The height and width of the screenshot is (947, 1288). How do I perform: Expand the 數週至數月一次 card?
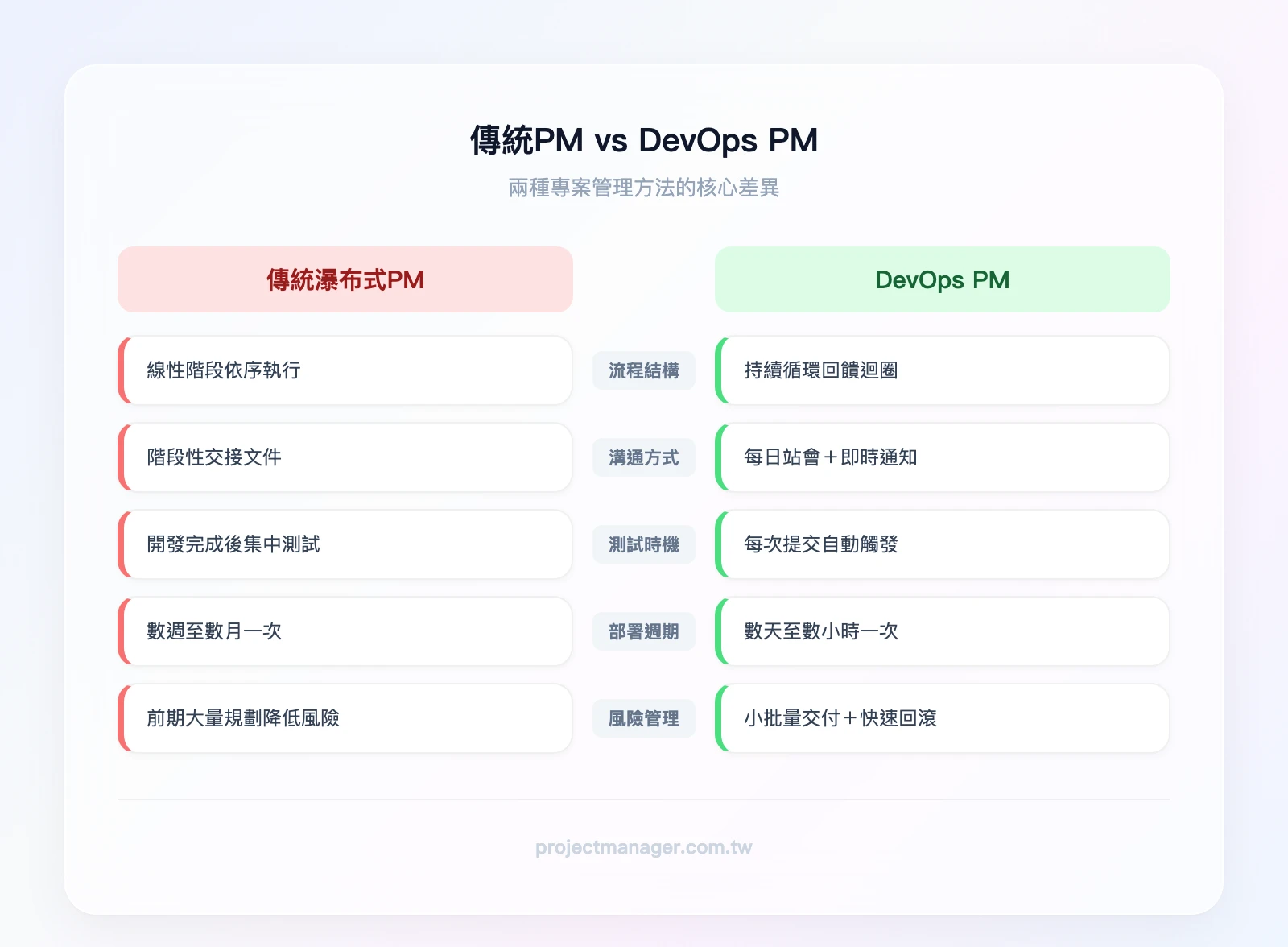coord(345,631)
